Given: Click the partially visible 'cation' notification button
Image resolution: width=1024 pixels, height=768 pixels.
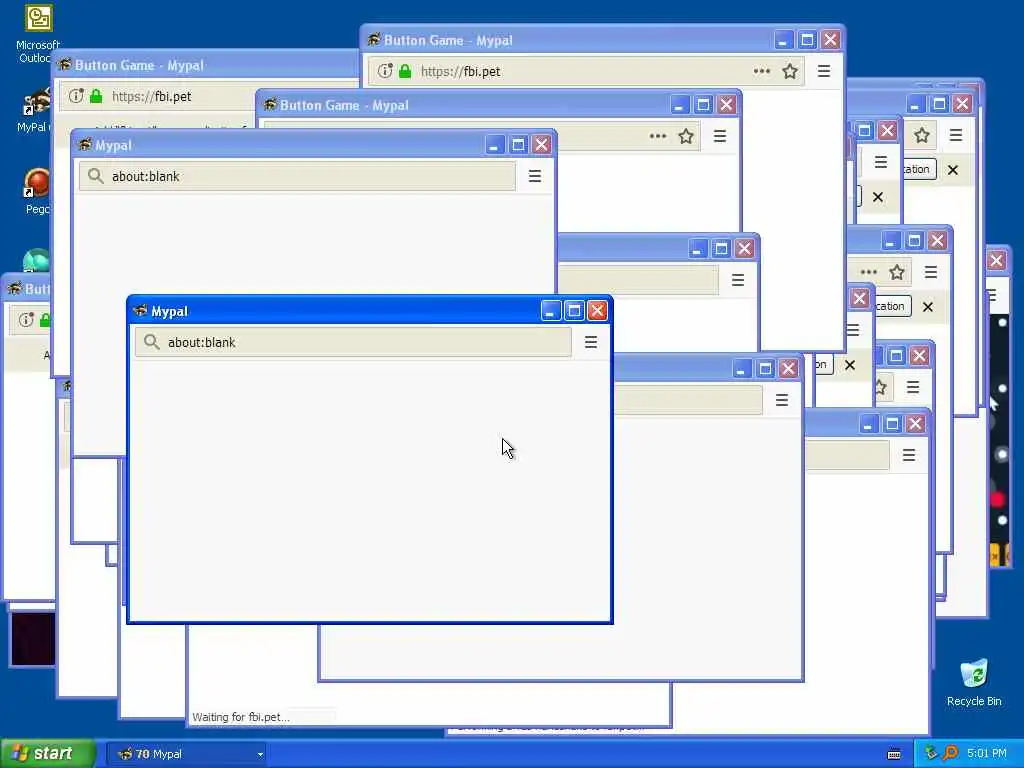Looking at the screenshot, I should (893, 306).
